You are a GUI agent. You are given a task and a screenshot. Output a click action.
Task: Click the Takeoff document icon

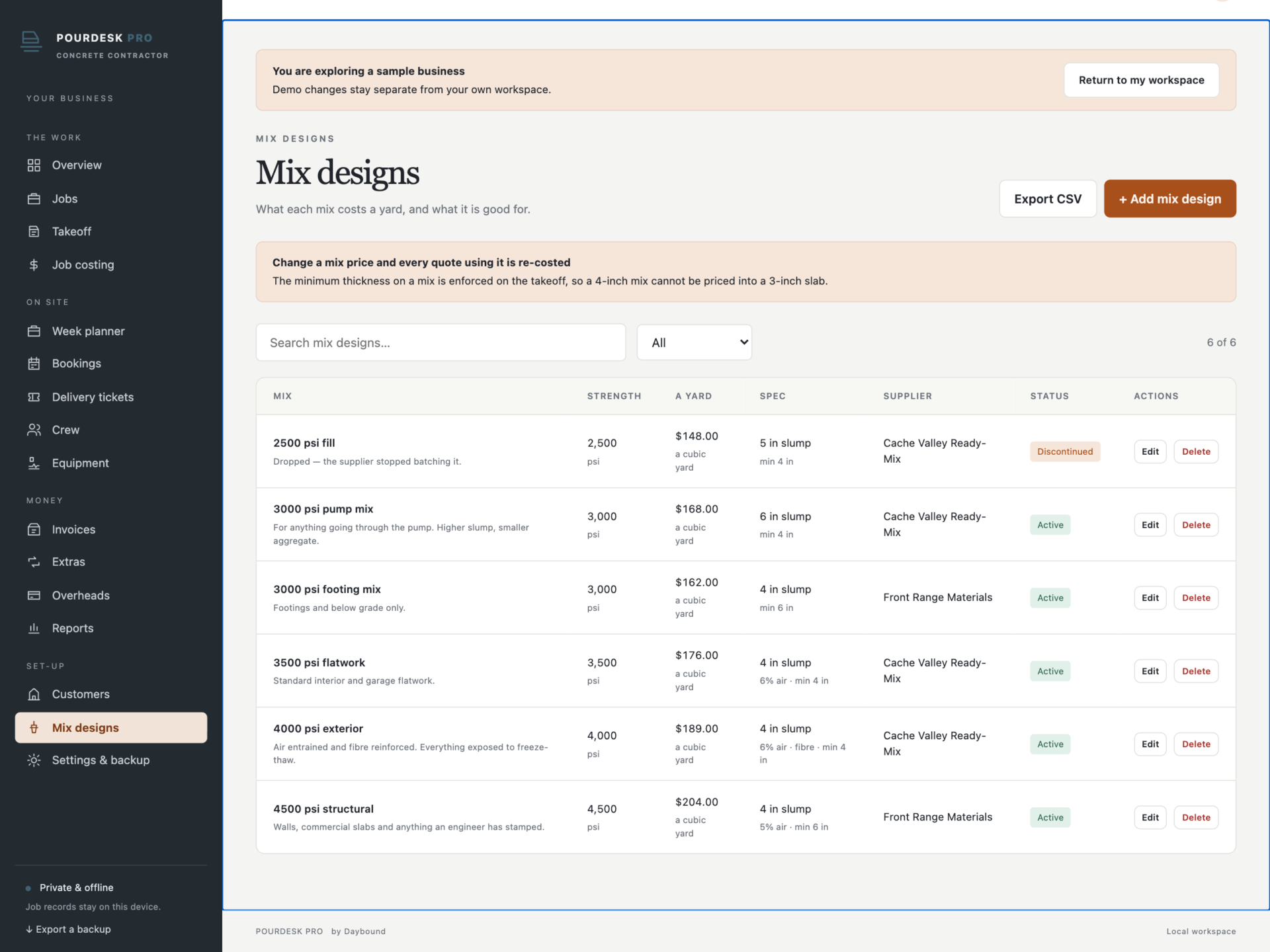pos(34,231)
